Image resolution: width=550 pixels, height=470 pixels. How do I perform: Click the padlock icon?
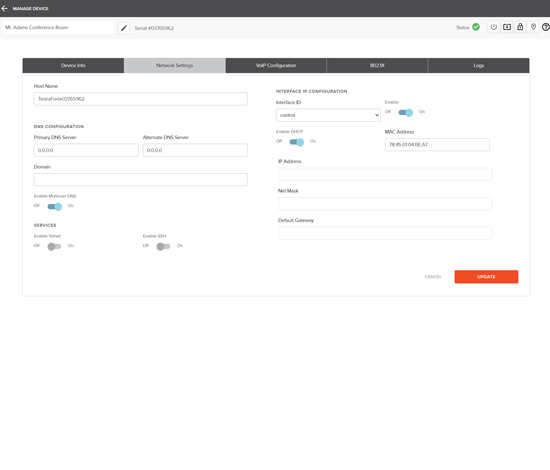(x=520, y=27)
